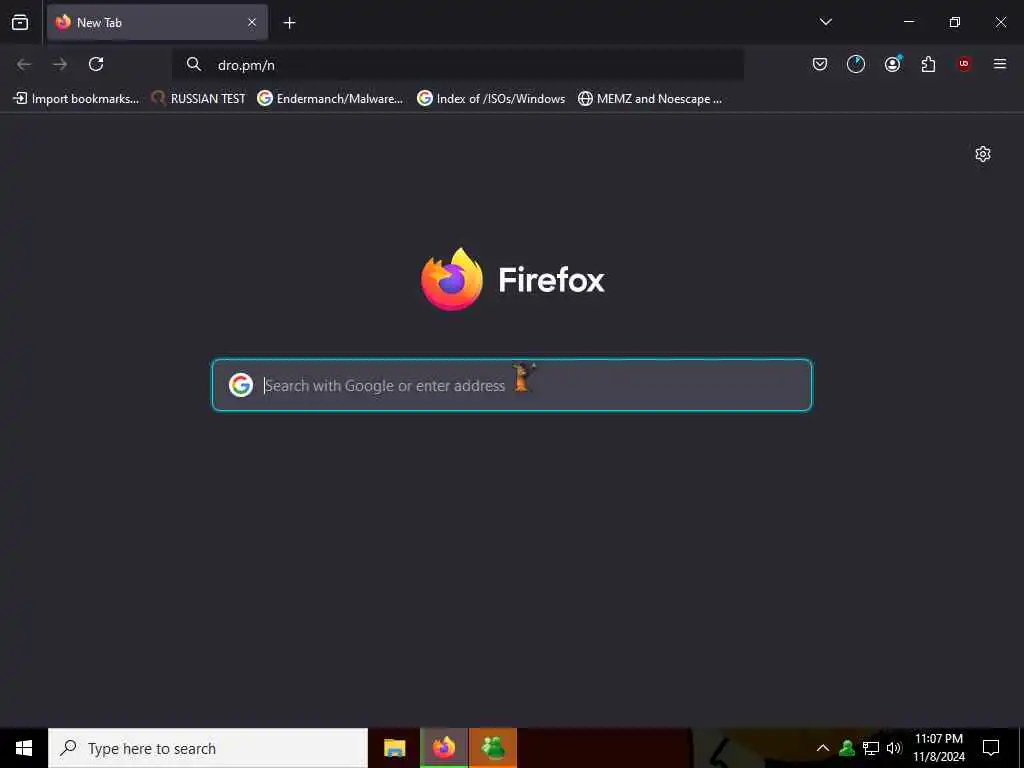1024x768 pixels.
Task: Open the MEMZ and Noescape bookmark
Action: [650, 99]
